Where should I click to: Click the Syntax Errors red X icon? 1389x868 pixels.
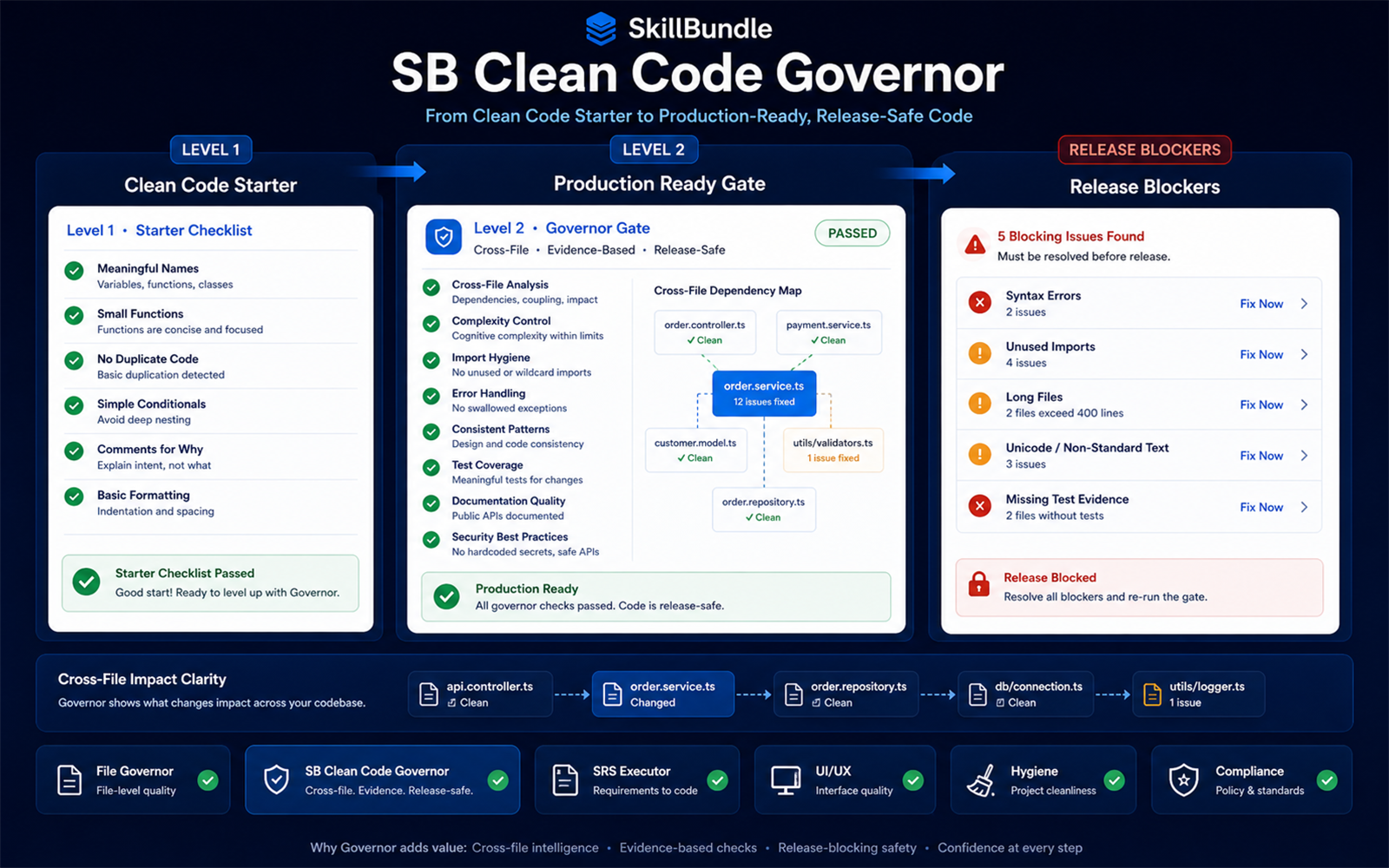click(980, 303)
